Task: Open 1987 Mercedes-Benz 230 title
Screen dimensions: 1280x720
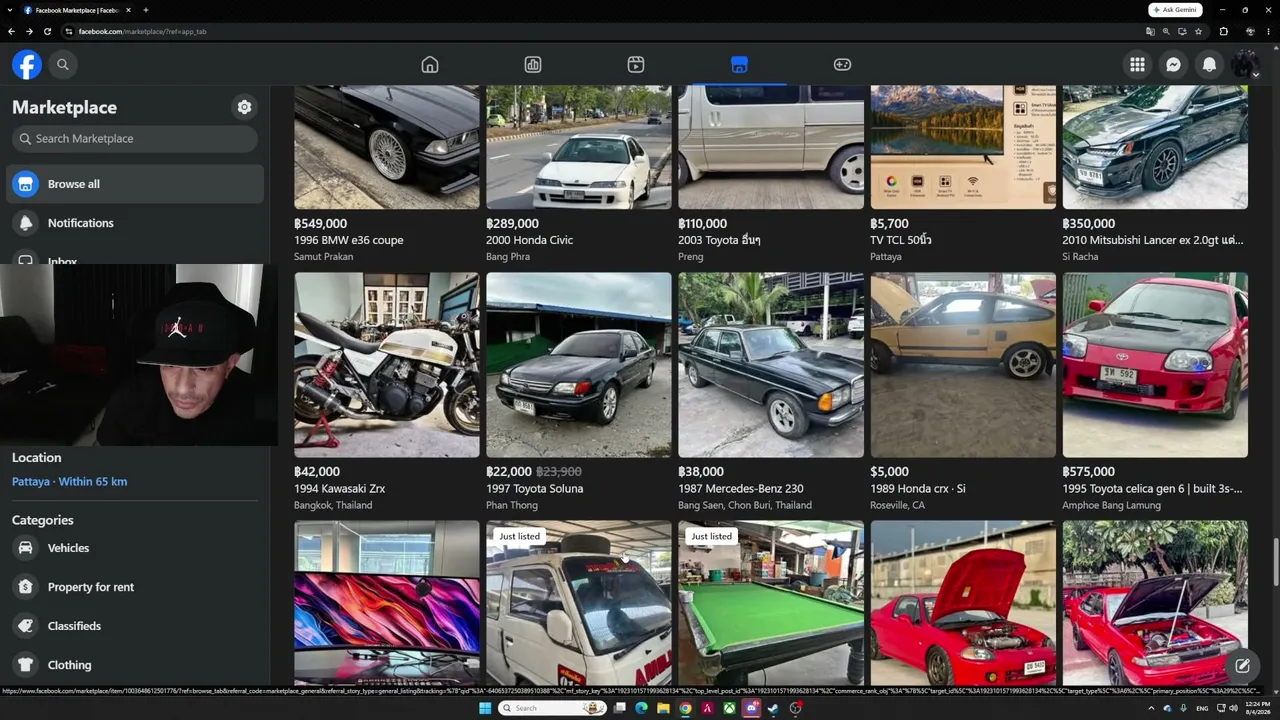Action: pyautogui.click(x=741, y=489)
